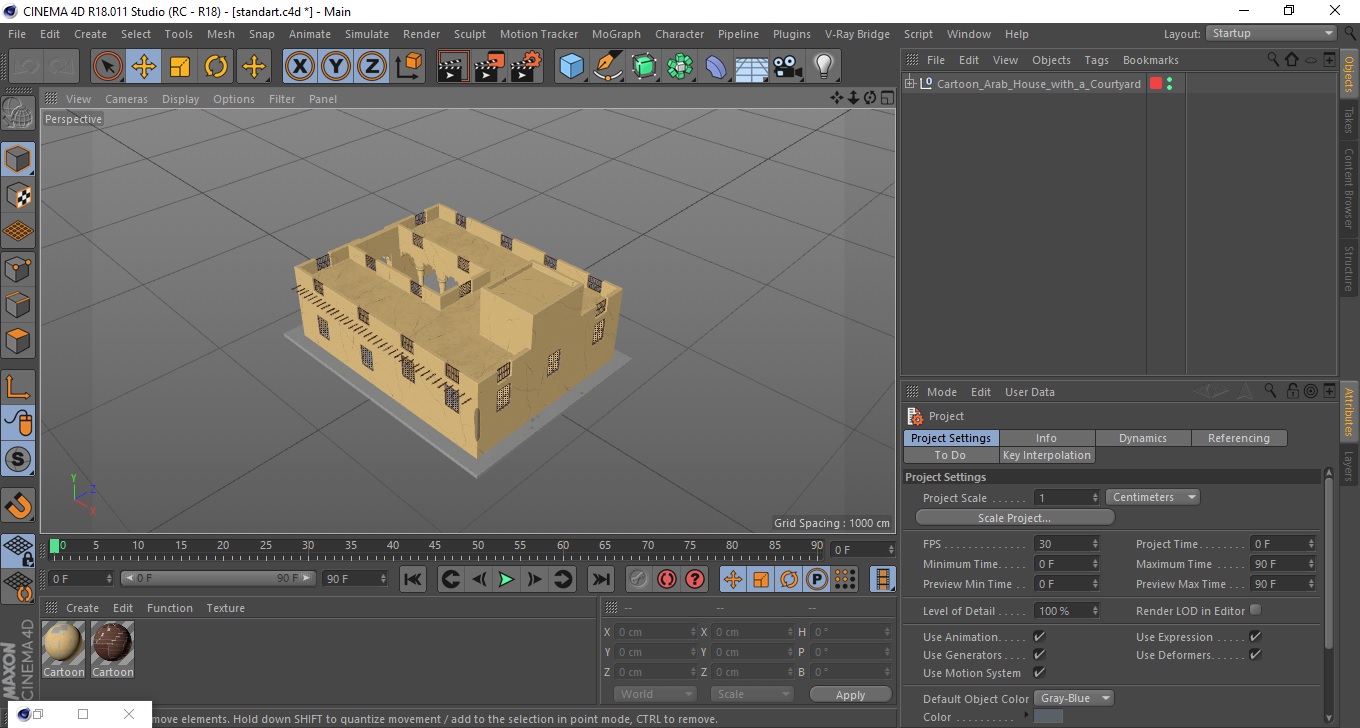Image resolution: width=1360 pixels, height=728 pixels.
Task: Click the FPS value field
Action: point(1066,544)
